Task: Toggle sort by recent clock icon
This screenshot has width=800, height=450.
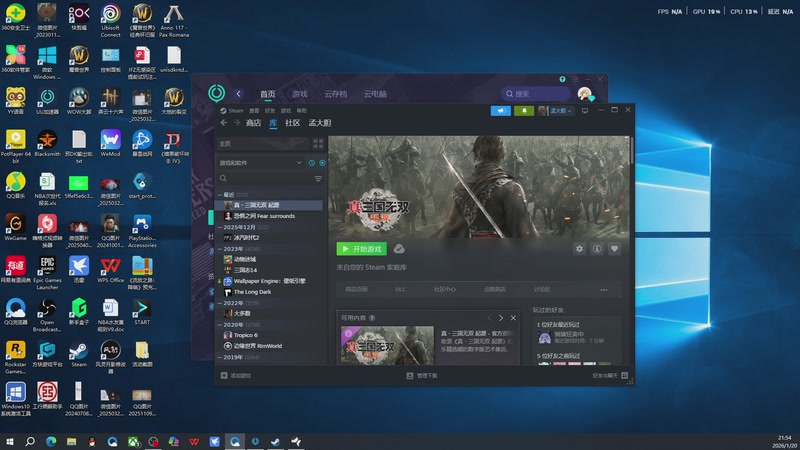Action: [x=312, y=163]
